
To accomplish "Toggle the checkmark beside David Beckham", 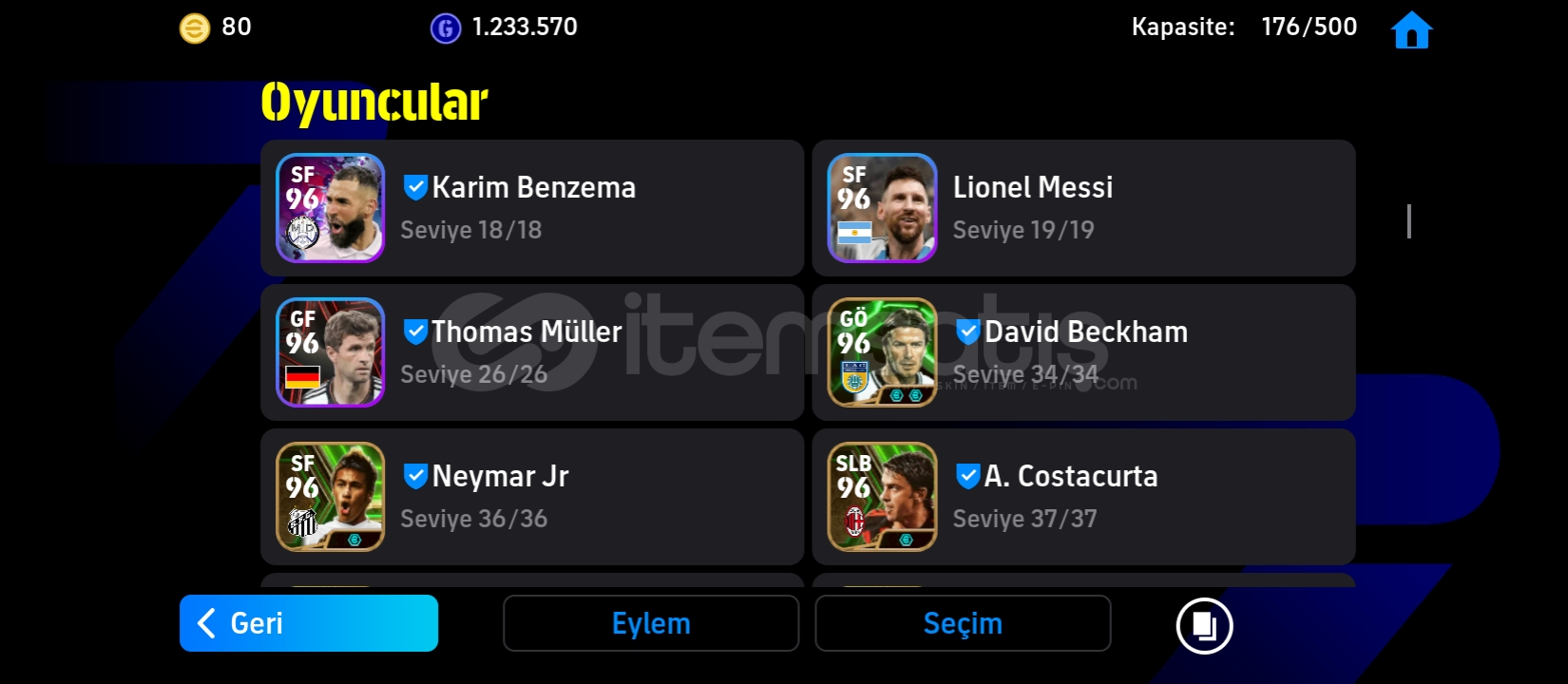I will [x=967, y=332].
